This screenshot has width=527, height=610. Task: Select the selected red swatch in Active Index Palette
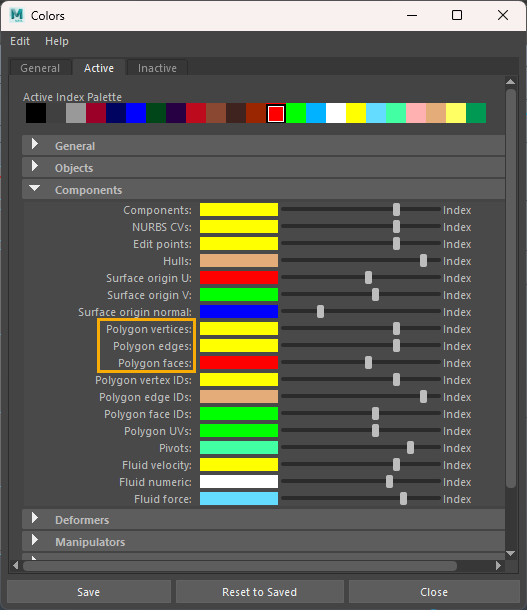pyautogui.click(x=276, y=114)
